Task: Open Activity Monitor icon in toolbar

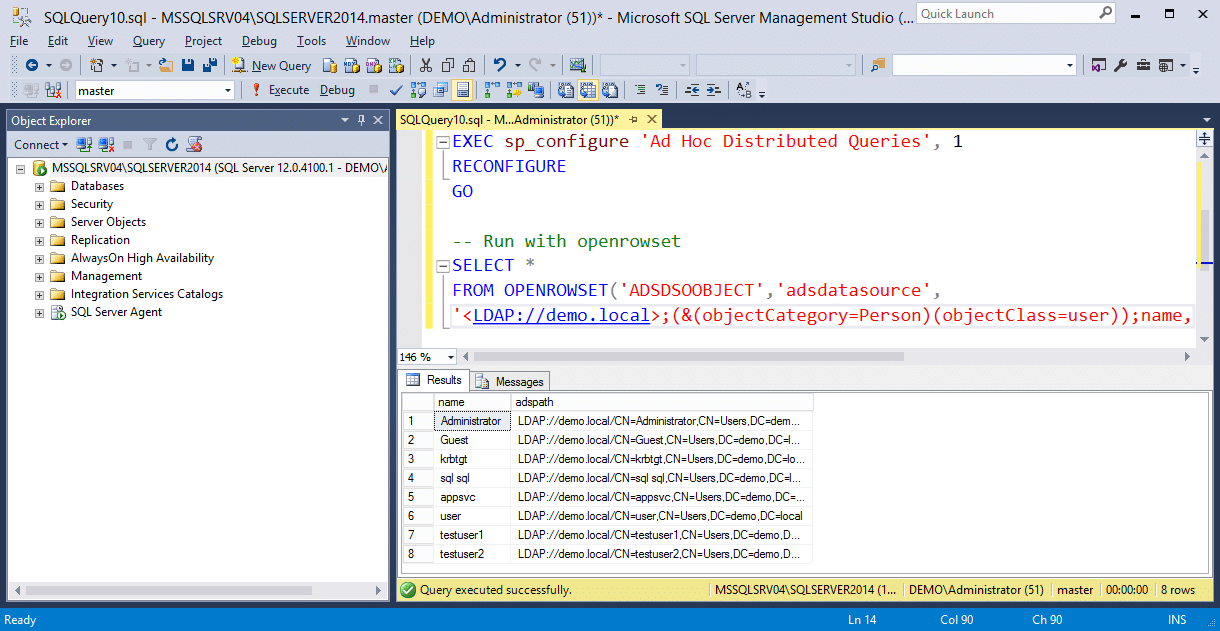Action: pos(577,65)
